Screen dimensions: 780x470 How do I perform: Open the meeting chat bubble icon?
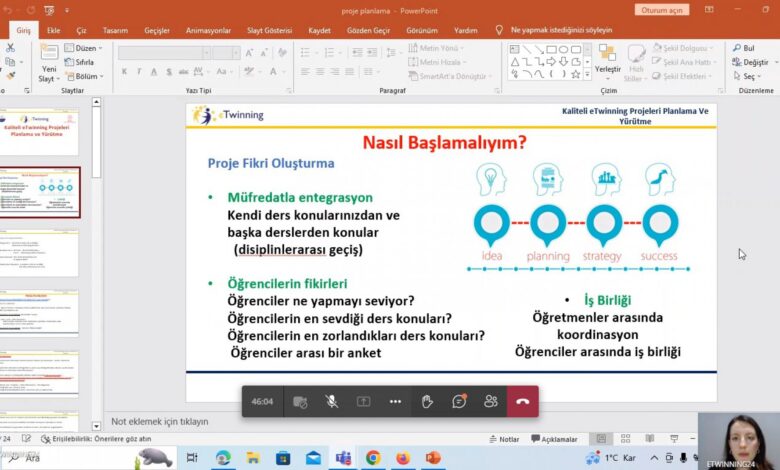[459, 401]
